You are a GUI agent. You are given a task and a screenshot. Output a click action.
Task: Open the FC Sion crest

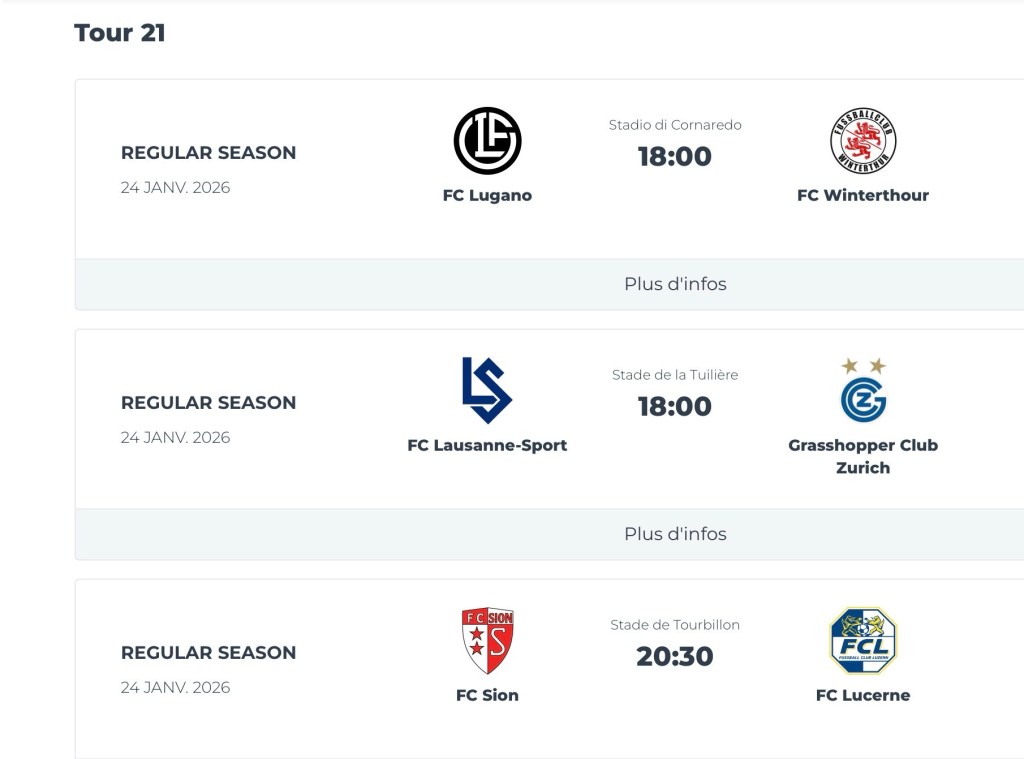[487, 641]
